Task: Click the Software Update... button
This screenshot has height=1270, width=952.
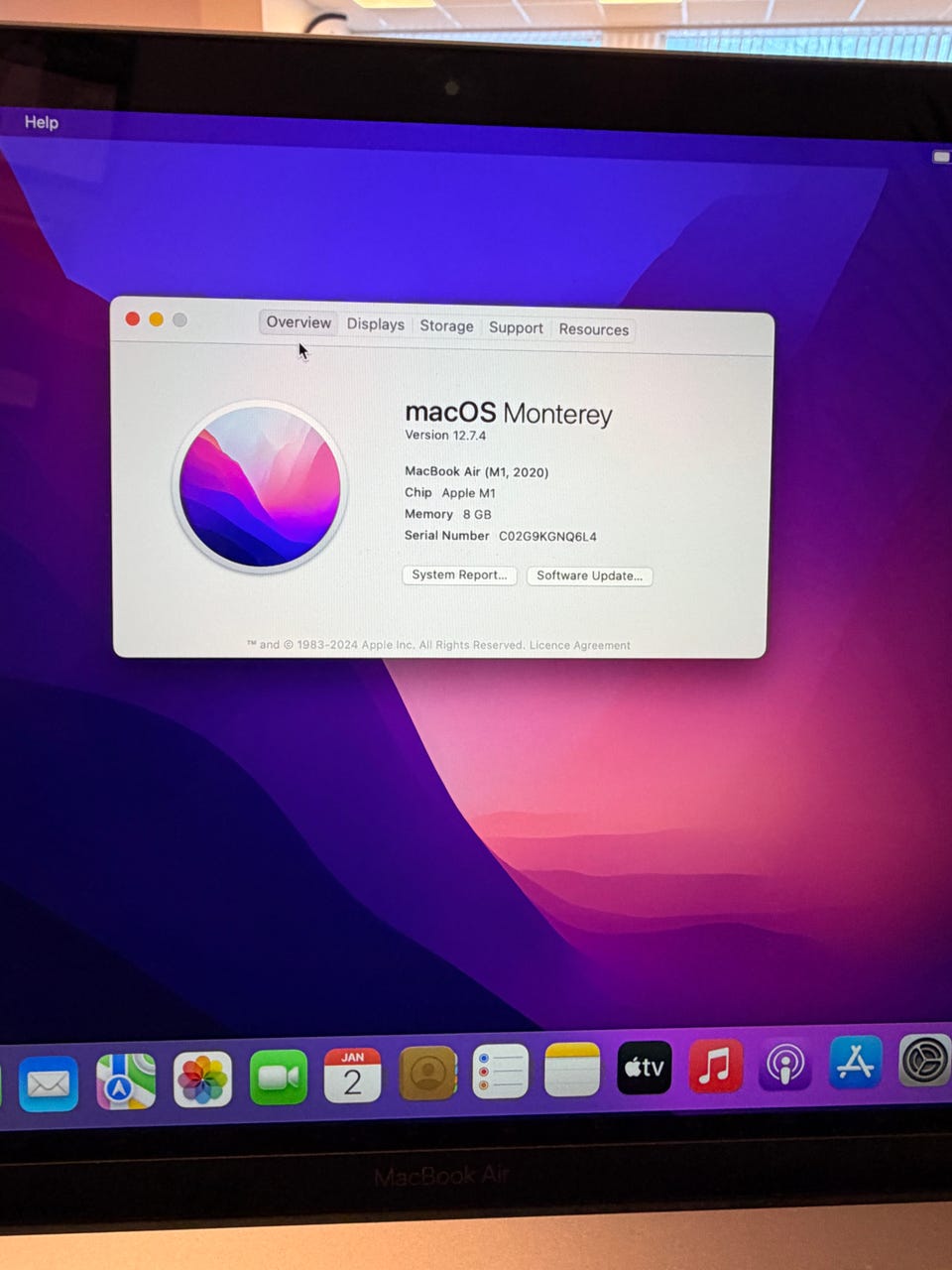Action: click(x=589, y=575)
